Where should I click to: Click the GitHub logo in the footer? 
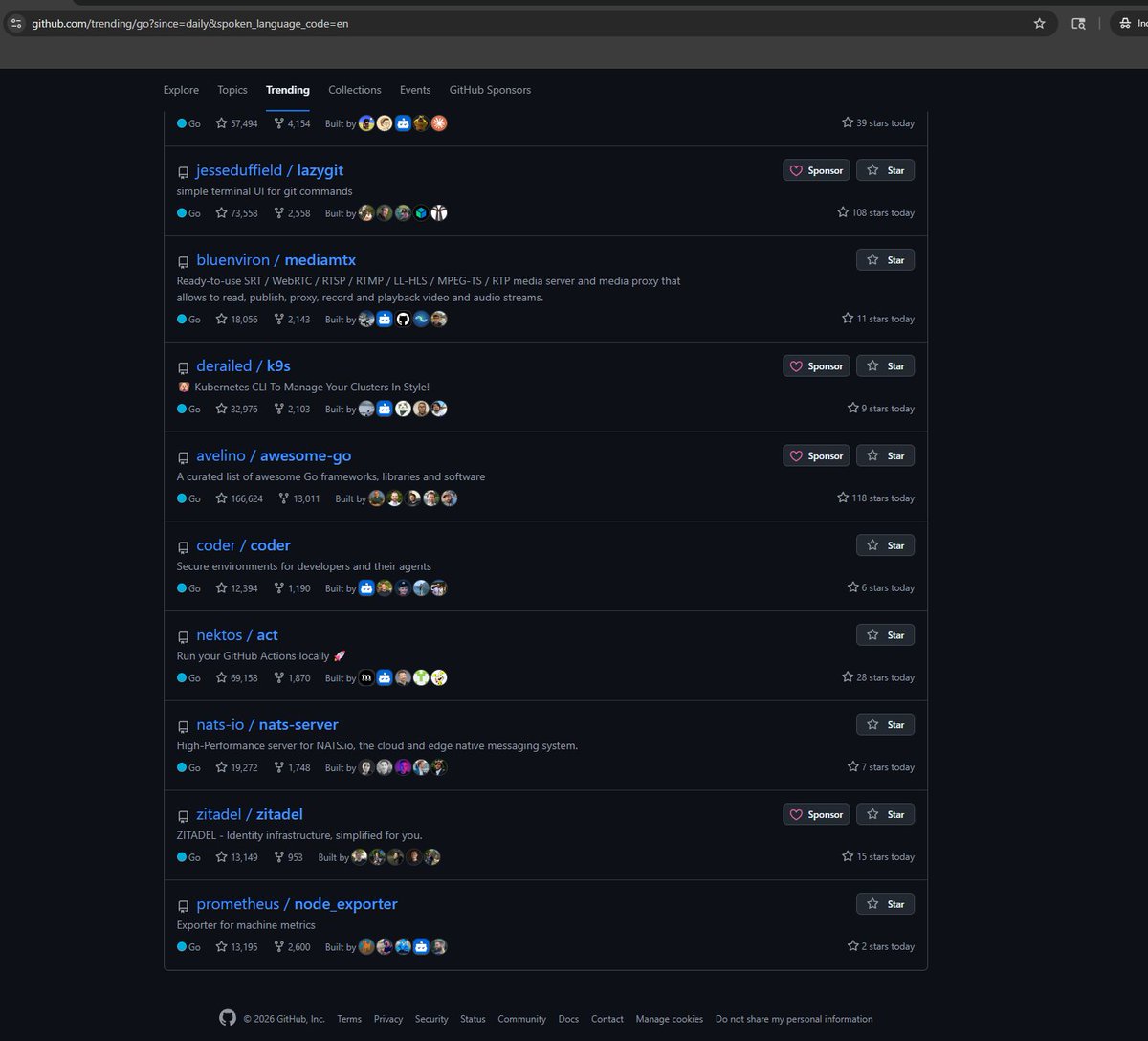pos(228,1018)
